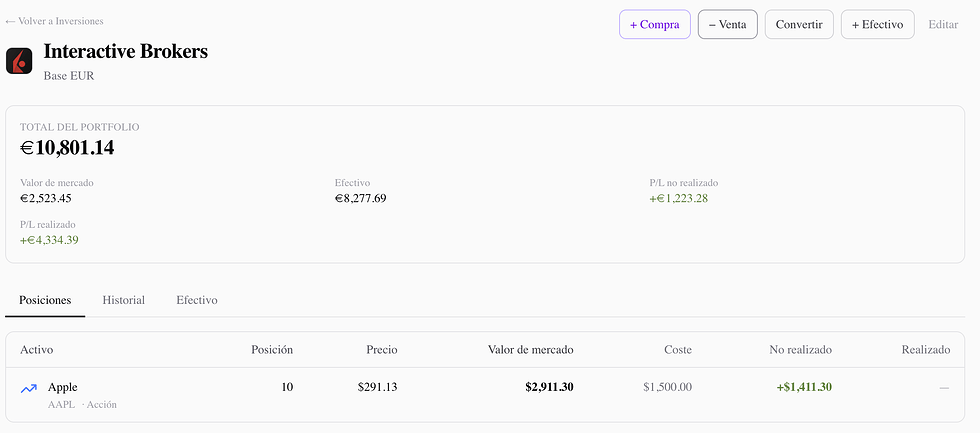Image resolution: width=980 pixels, height=433 pixels.
Task: Click the Apple price $291.13
Action: 378,387
